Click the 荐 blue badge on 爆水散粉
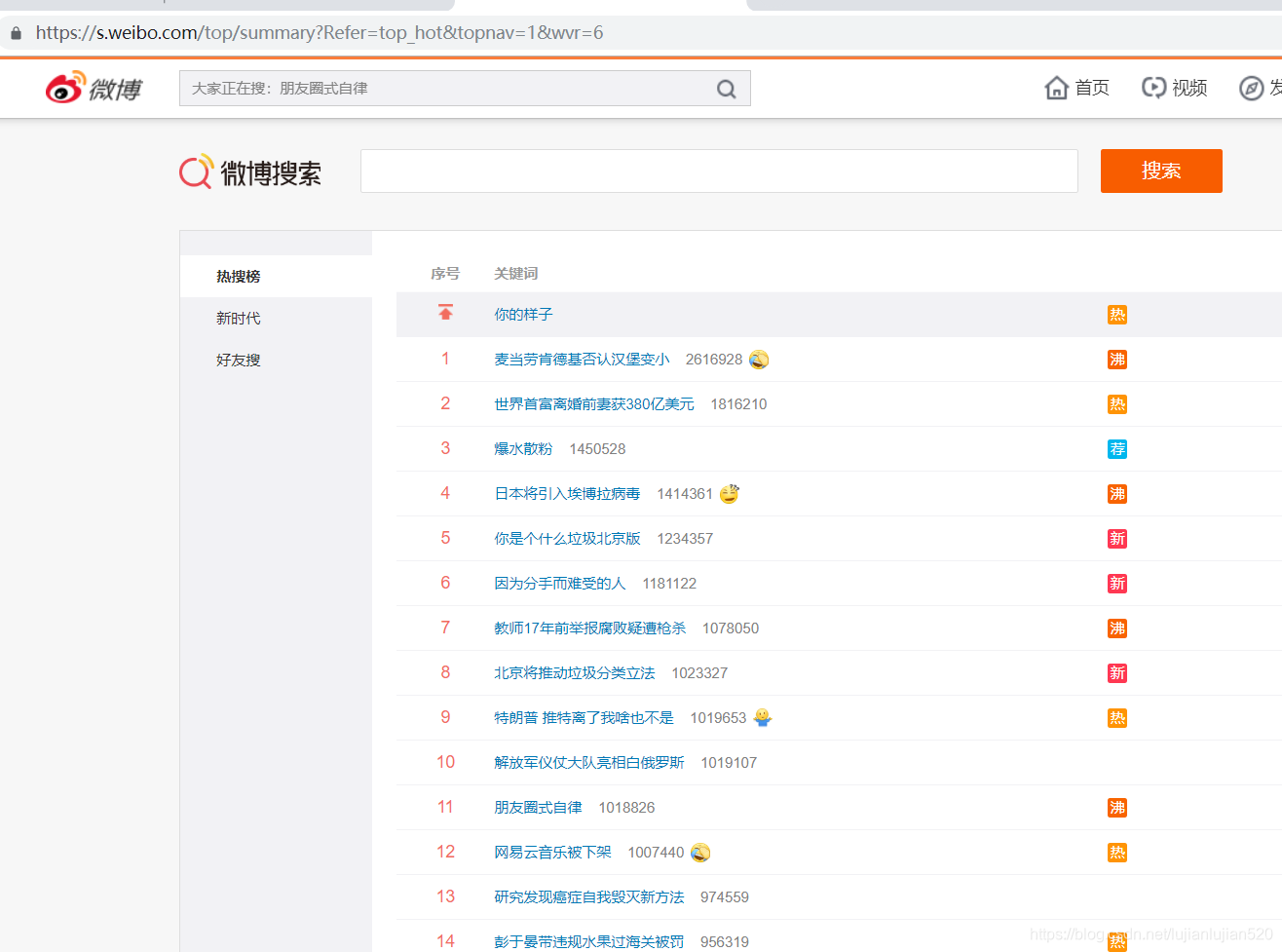Viewport: 1282px width, 952px height. tap(1116, 448)
